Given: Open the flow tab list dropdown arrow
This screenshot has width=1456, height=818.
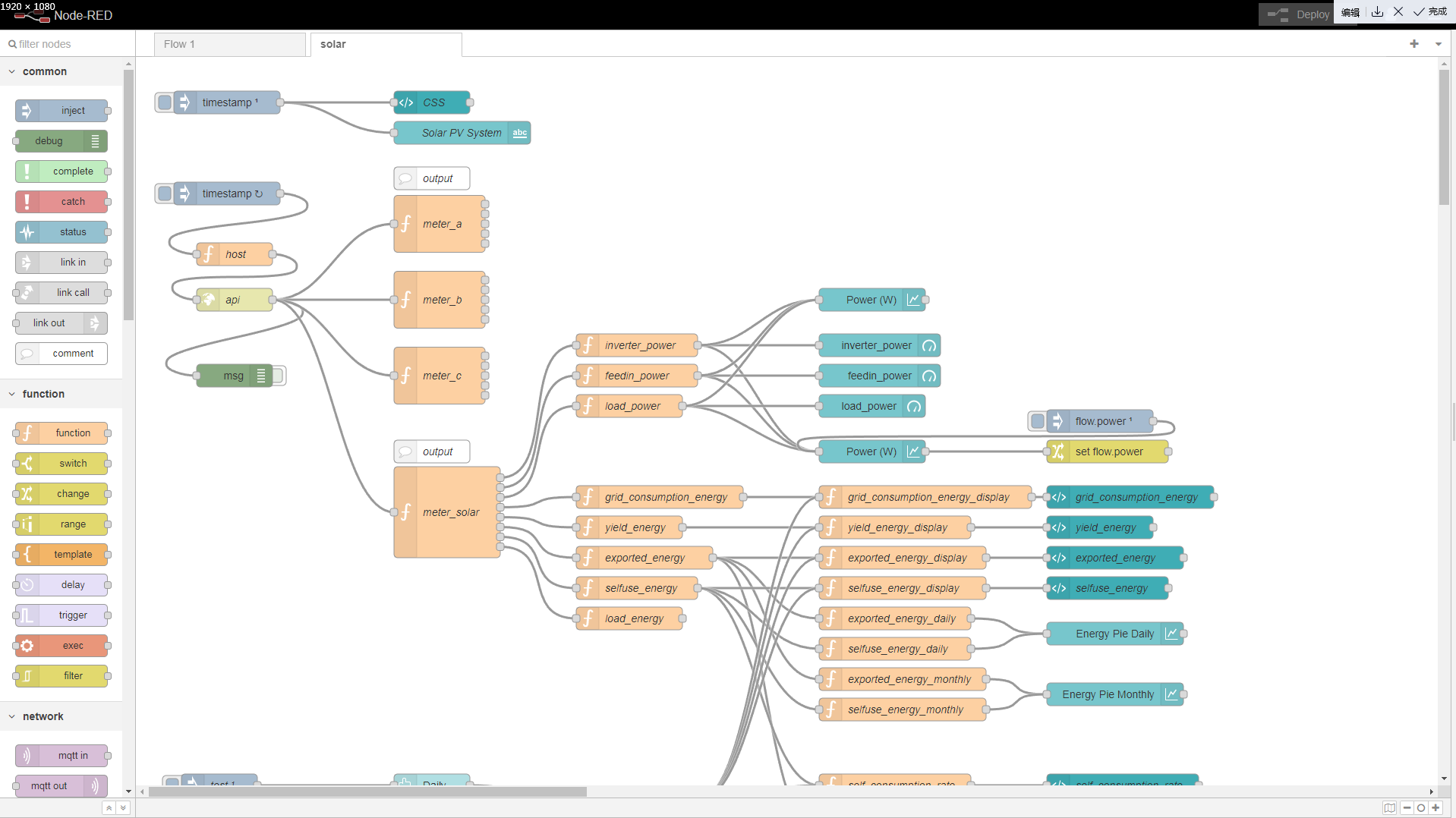Looking at the screenshot, I should click(1439, 44).
